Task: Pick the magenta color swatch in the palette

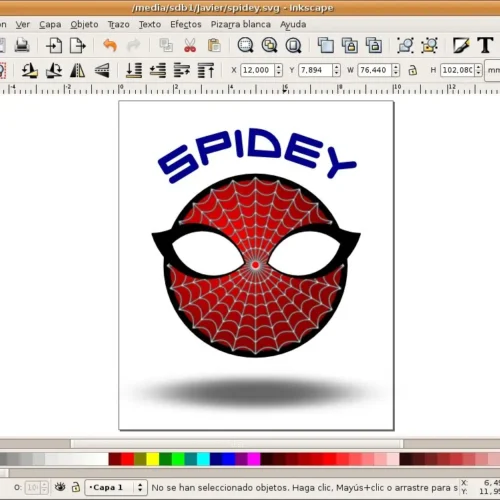Action: tap(254, 459)
